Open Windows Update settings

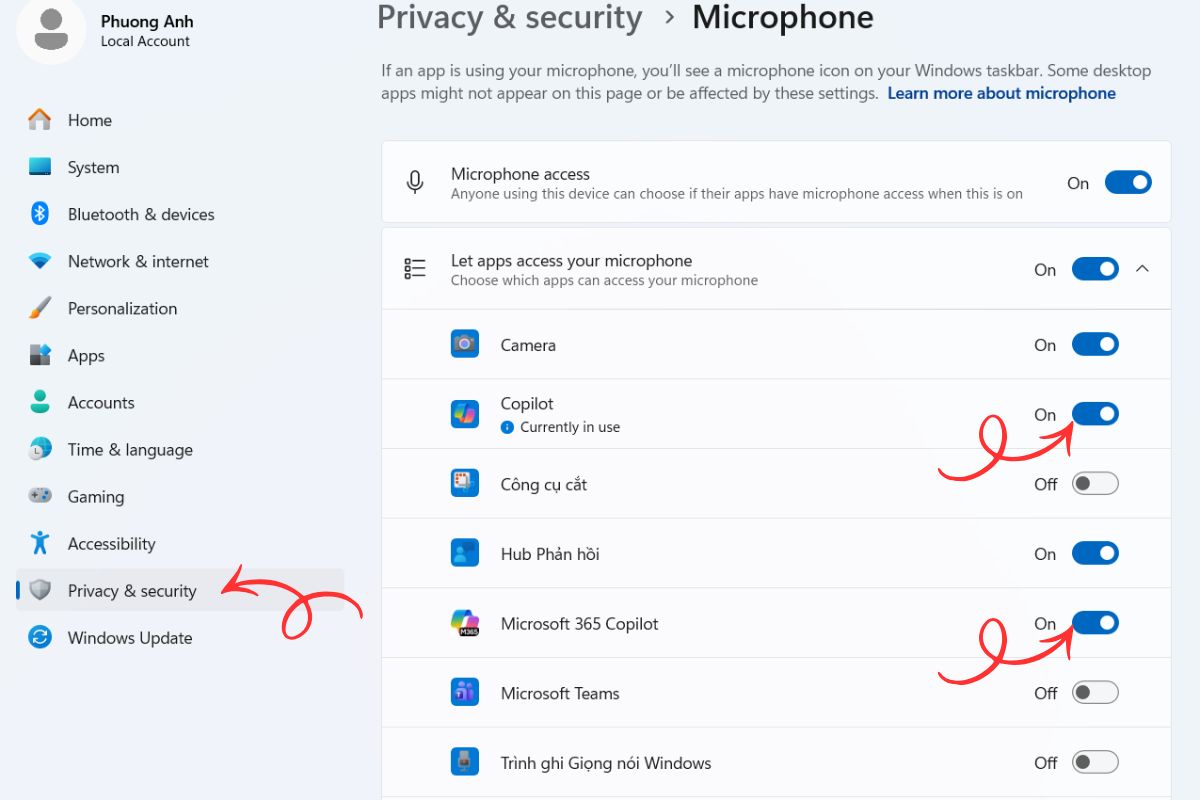coord(129,638)
